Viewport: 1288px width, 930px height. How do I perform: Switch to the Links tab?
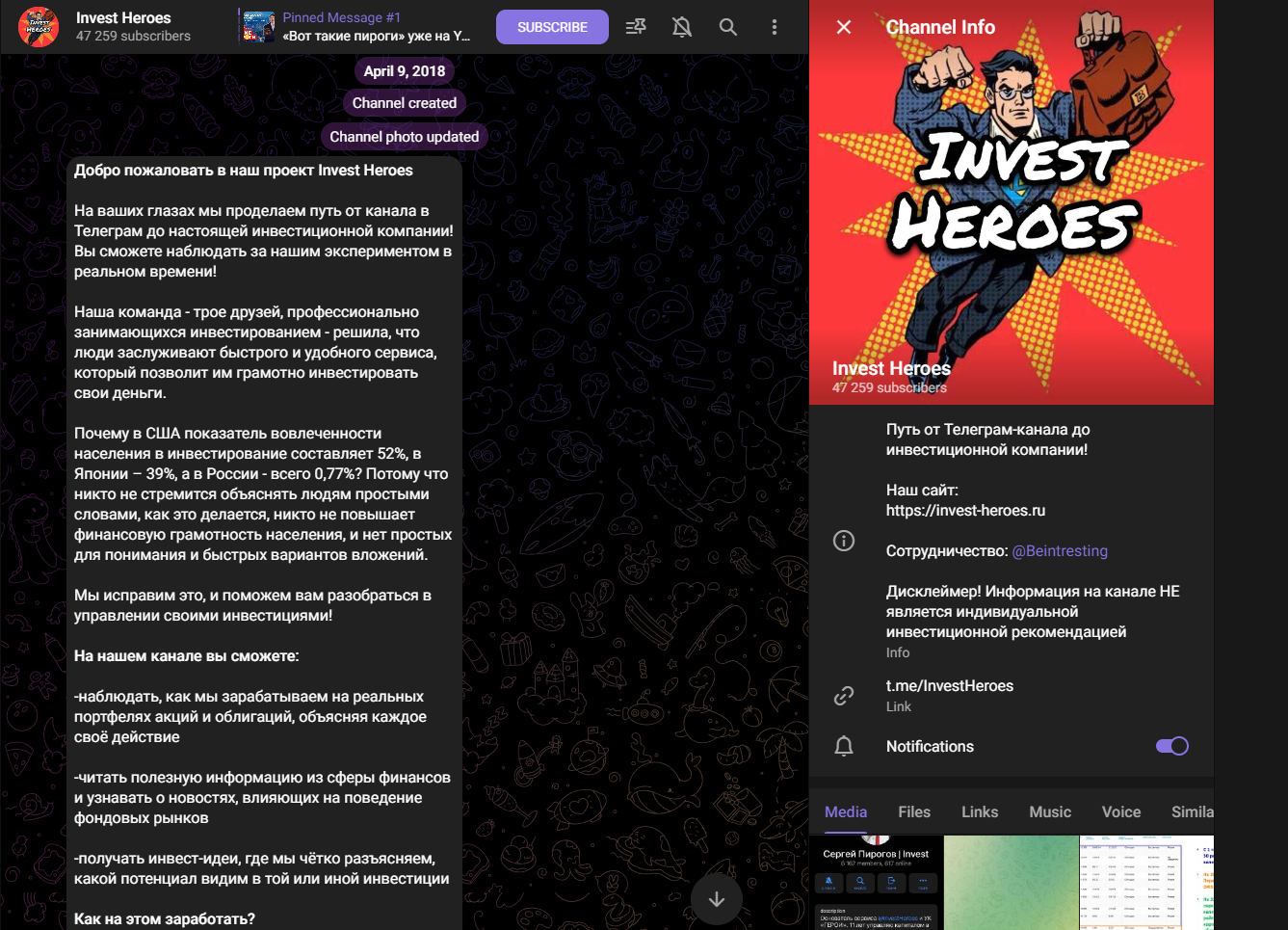pos(980,812)
